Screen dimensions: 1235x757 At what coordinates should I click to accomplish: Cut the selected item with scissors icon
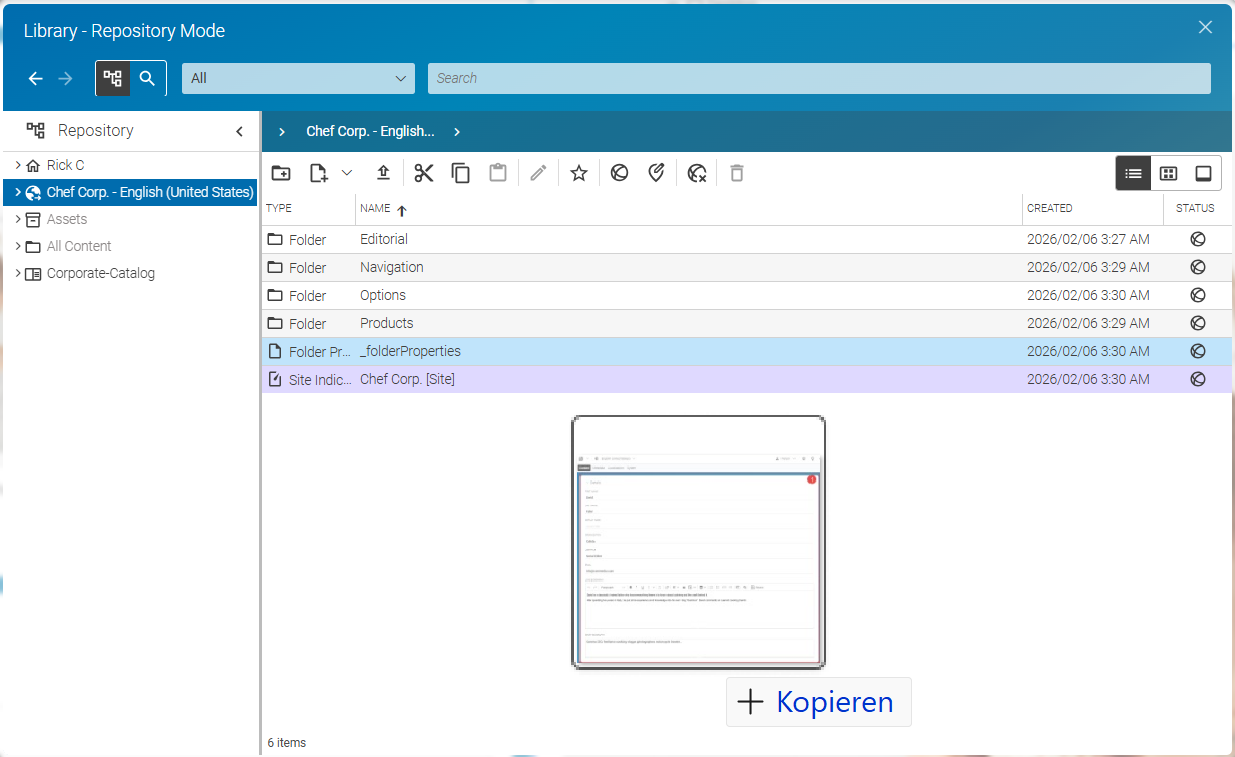coord(424,173)
